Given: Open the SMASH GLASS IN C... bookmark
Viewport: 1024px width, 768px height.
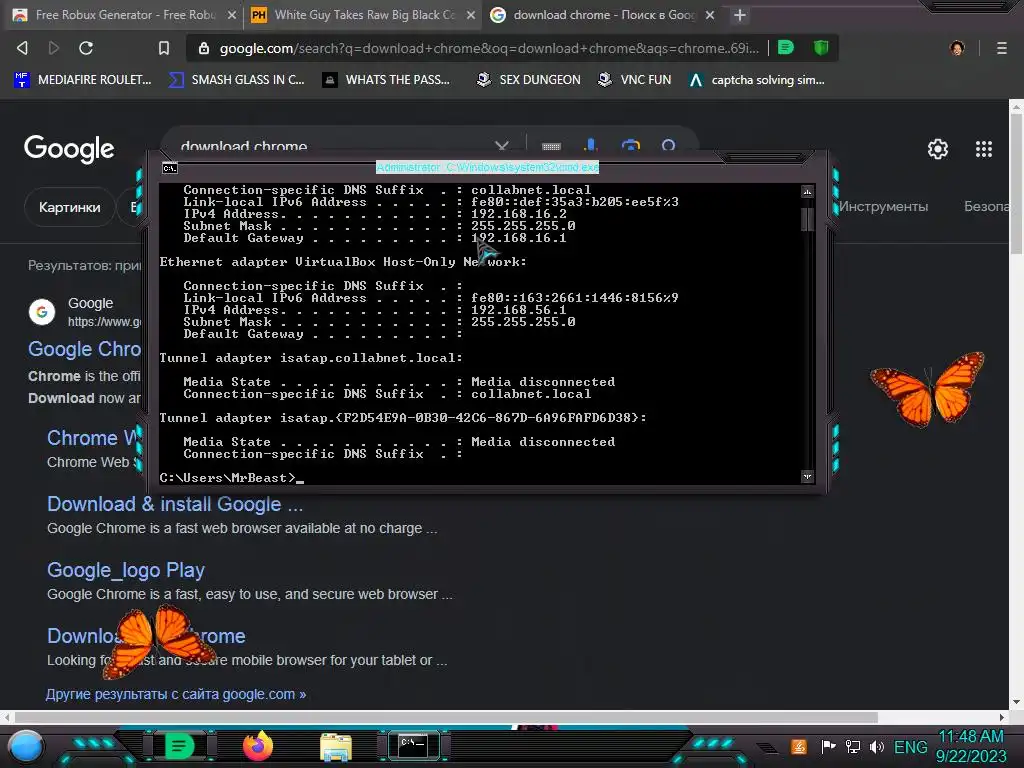Looking at the screenshot, I should coord(236,80).
